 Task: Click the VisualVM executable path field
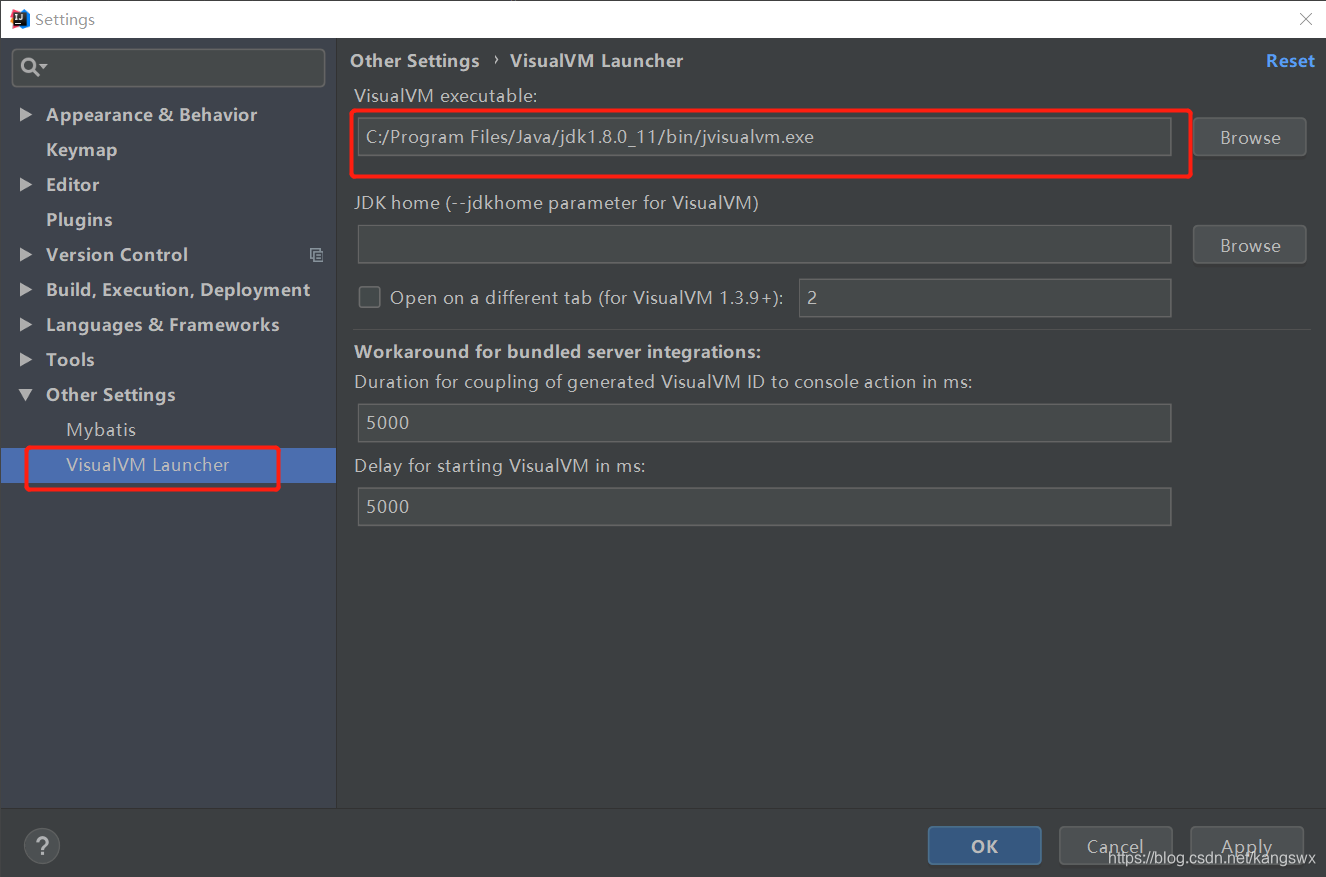(x=764, y=137)
